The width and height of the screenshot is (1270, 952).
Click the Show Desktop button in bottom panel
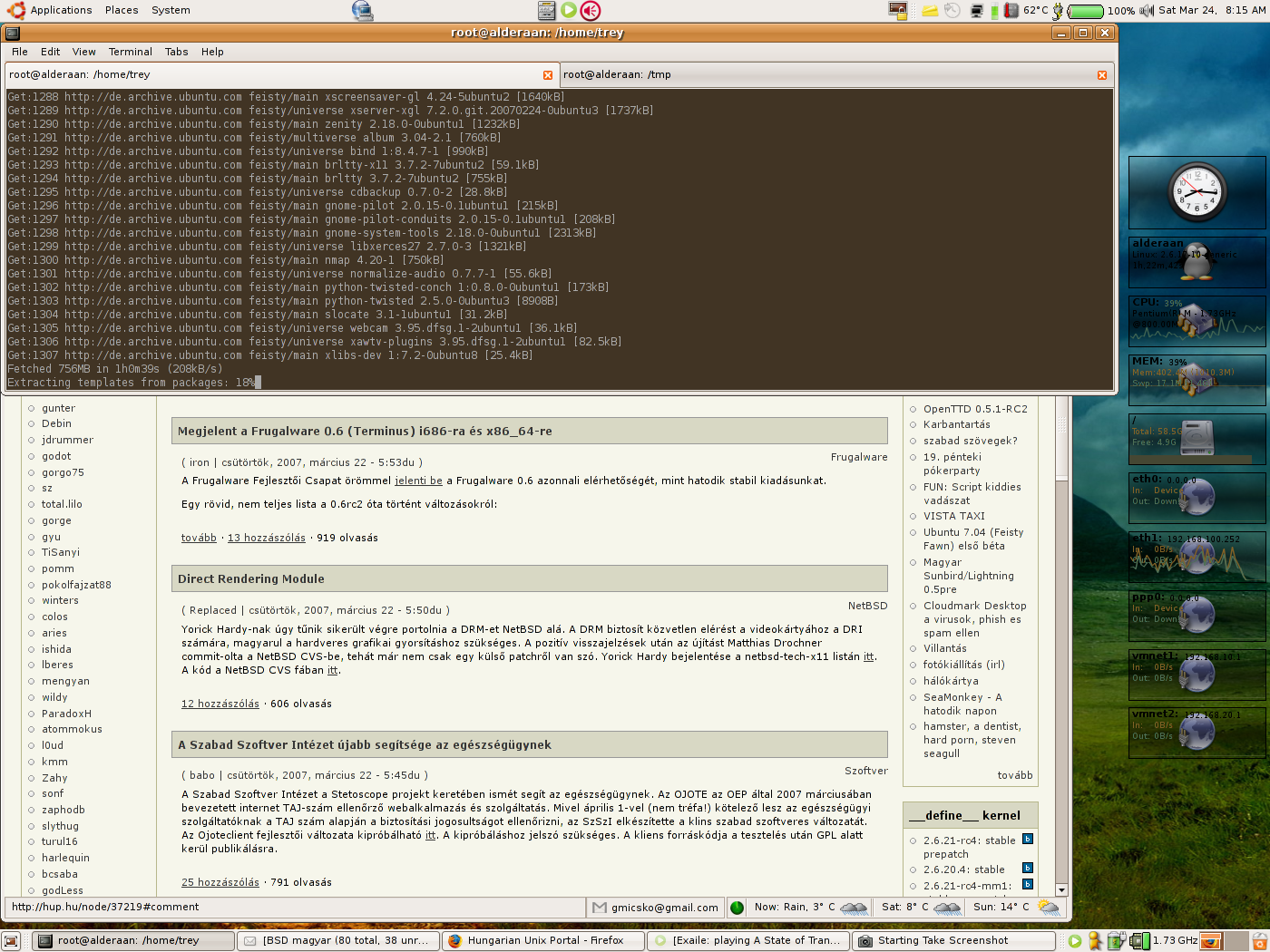click(11, 941)
